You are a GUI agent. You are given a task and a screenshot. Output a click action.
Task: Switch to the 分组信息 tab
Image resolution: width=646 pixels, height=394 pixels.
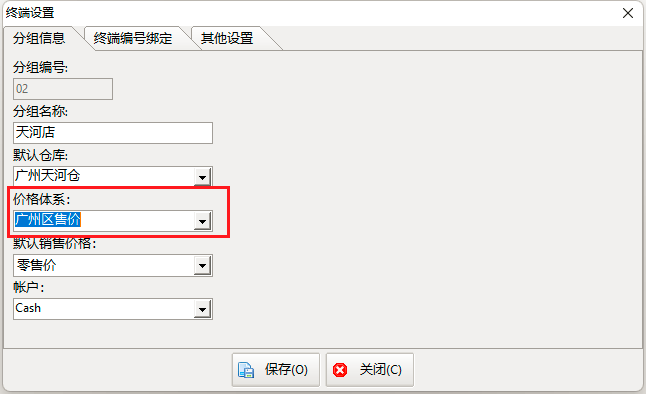click(39, 38)
